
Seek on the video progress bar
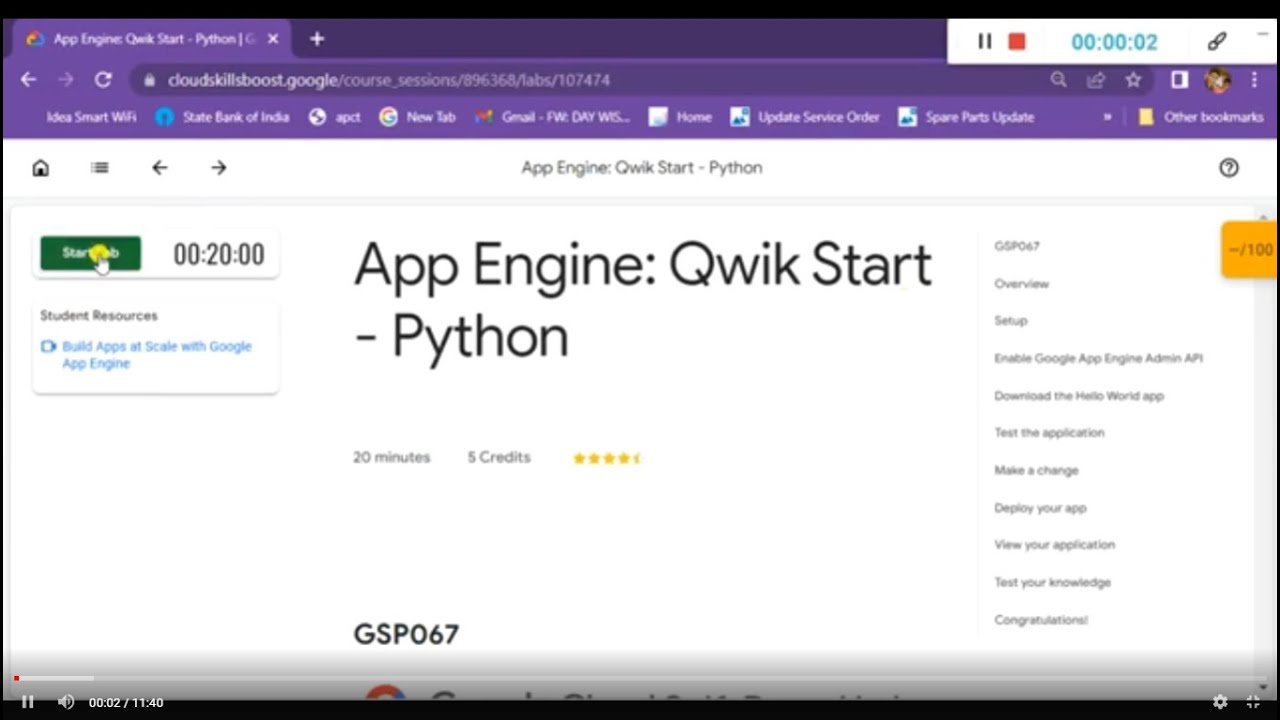pyautogui.click(x=640, y=679)
